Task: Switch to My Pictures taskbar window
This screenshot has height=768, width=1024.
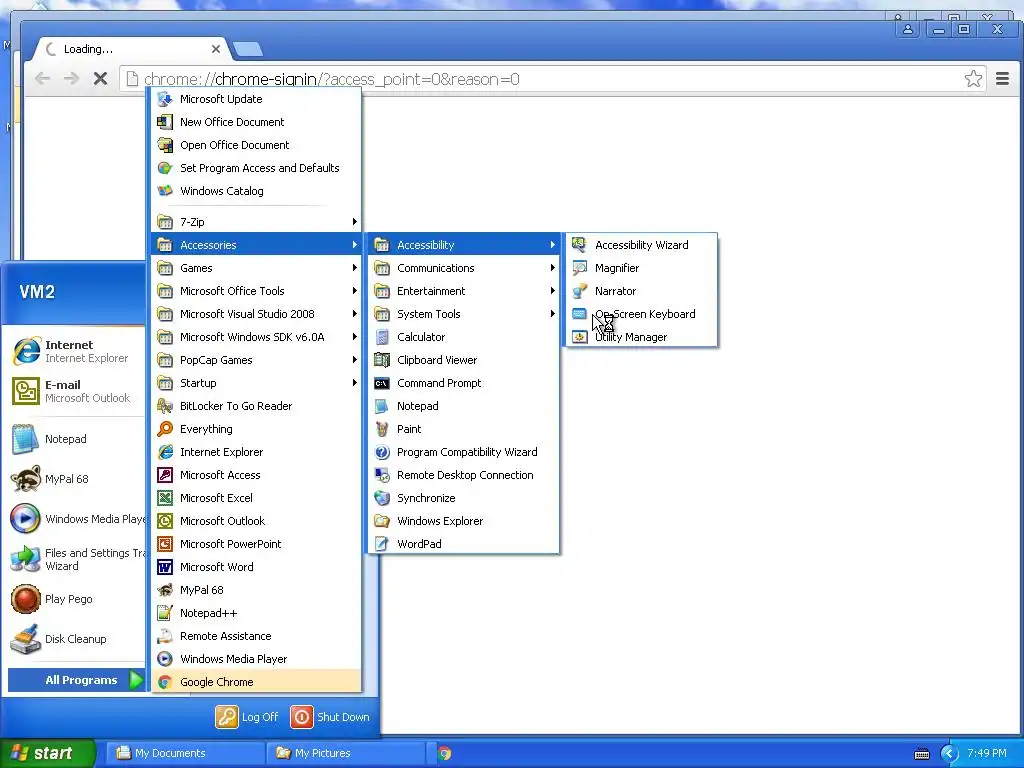Action: click(347, 753)
